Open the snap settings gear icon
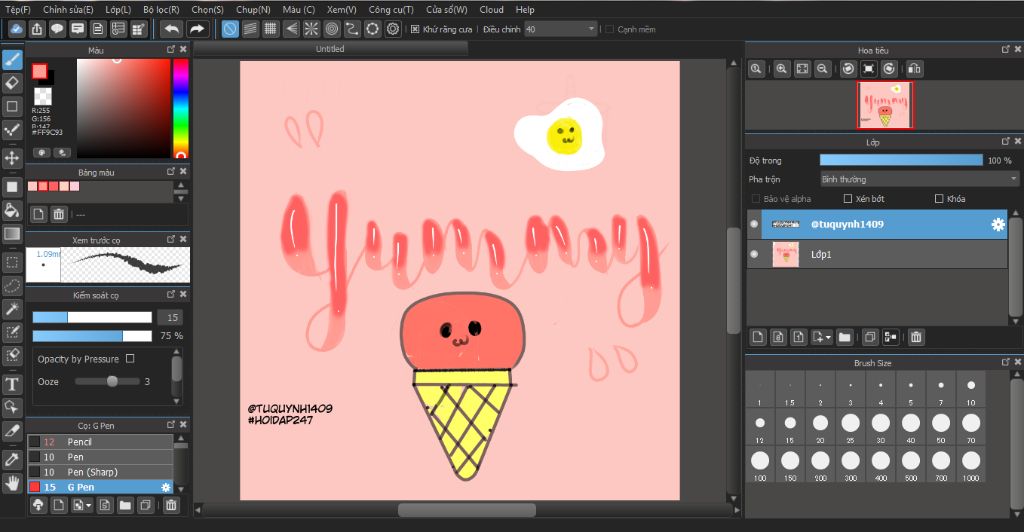1024x532 pixels. (x=392, y=29)
